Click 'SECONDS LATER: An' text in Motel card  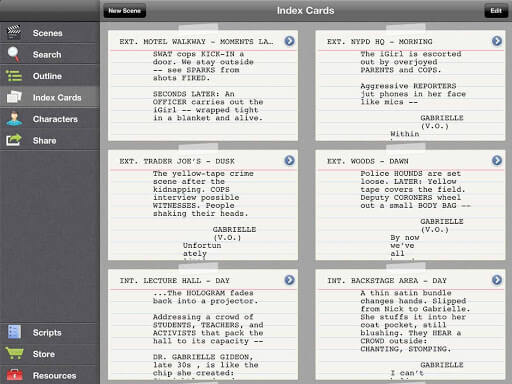pyautogui.click(x=194, y=94)
